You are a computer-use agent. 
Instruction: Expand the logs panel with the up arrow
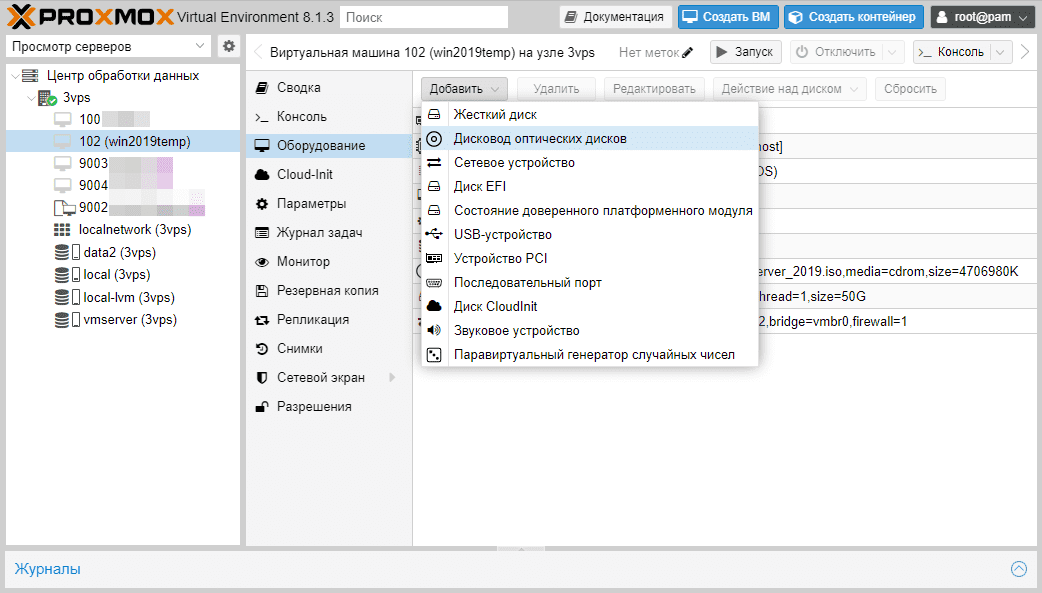pyautogui.click(x=1019, y=568)
